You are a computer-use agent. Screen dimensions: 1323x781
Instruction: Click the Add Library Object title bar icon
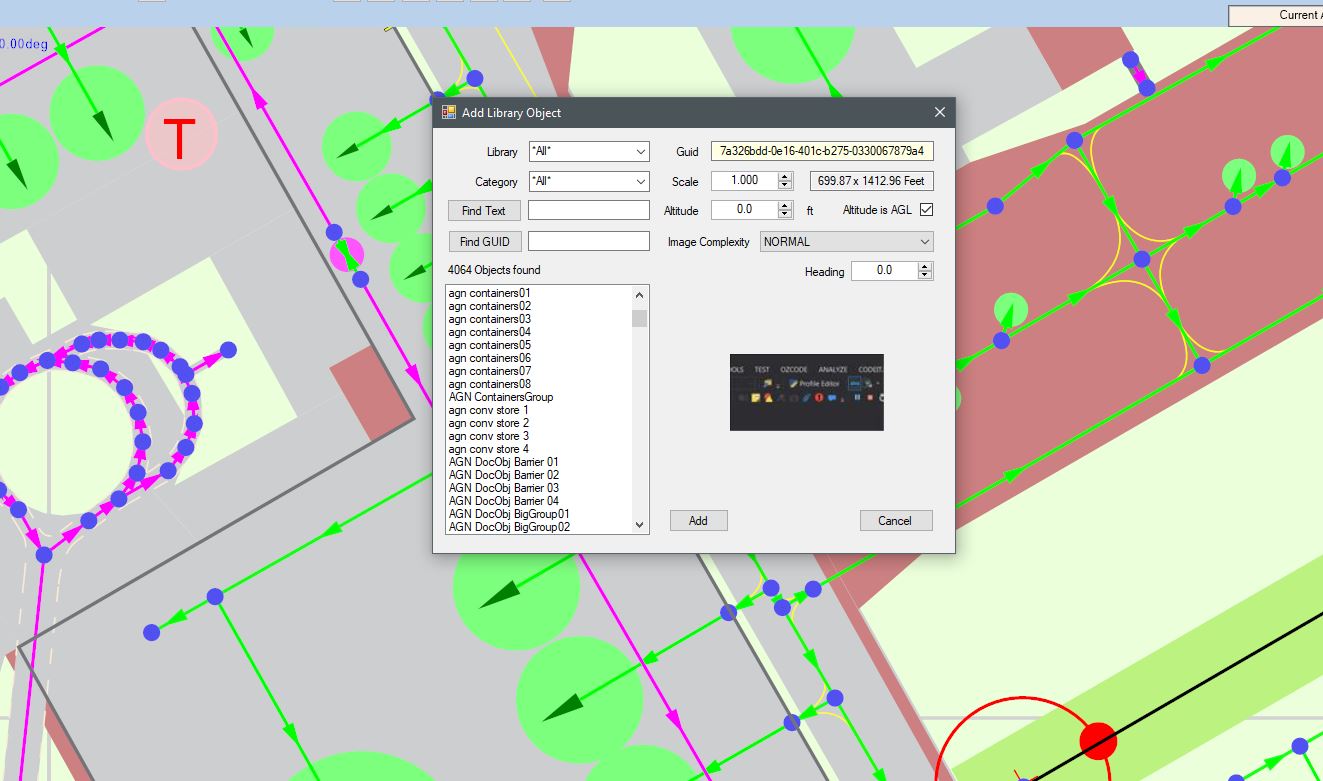[x=449, y=113]
